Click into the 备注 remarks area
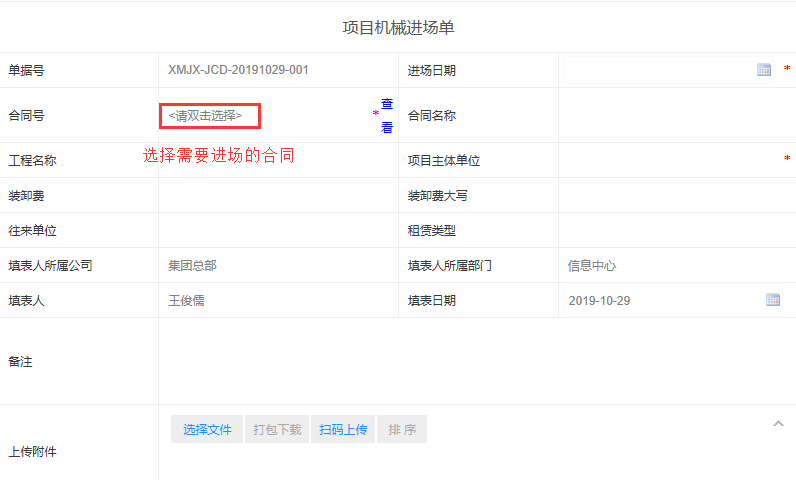796x484 pixels. click(476, 361)
